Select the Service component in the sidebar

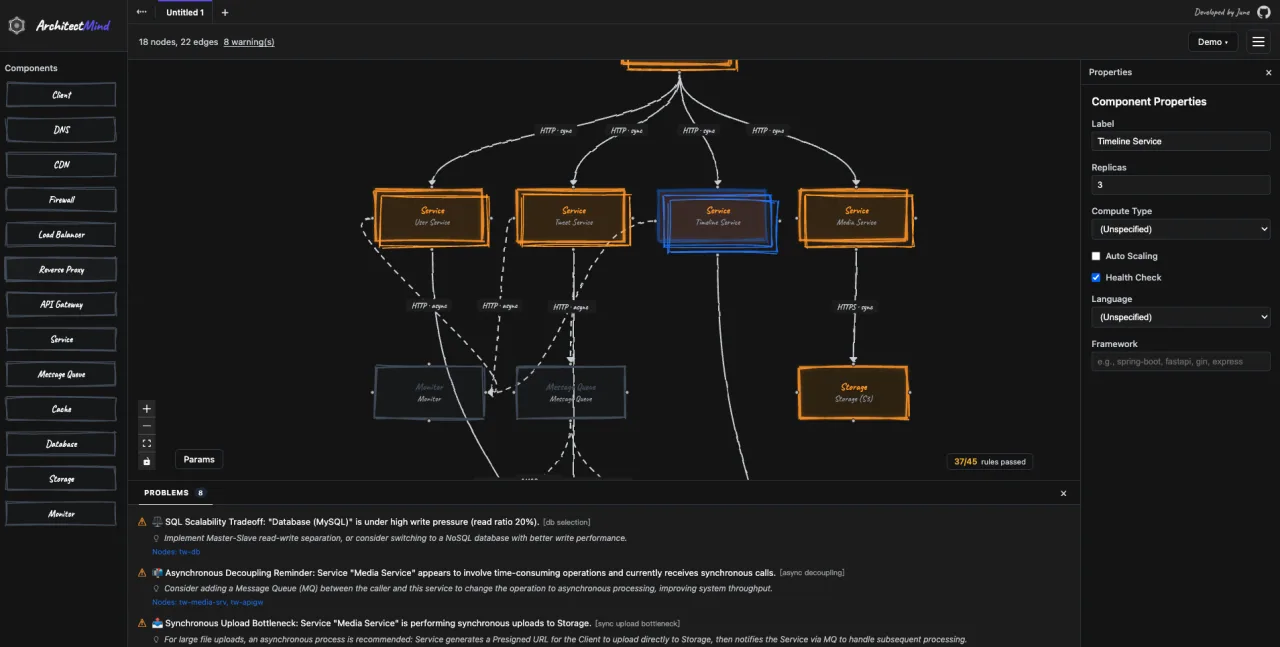click(x=61, y=339)
